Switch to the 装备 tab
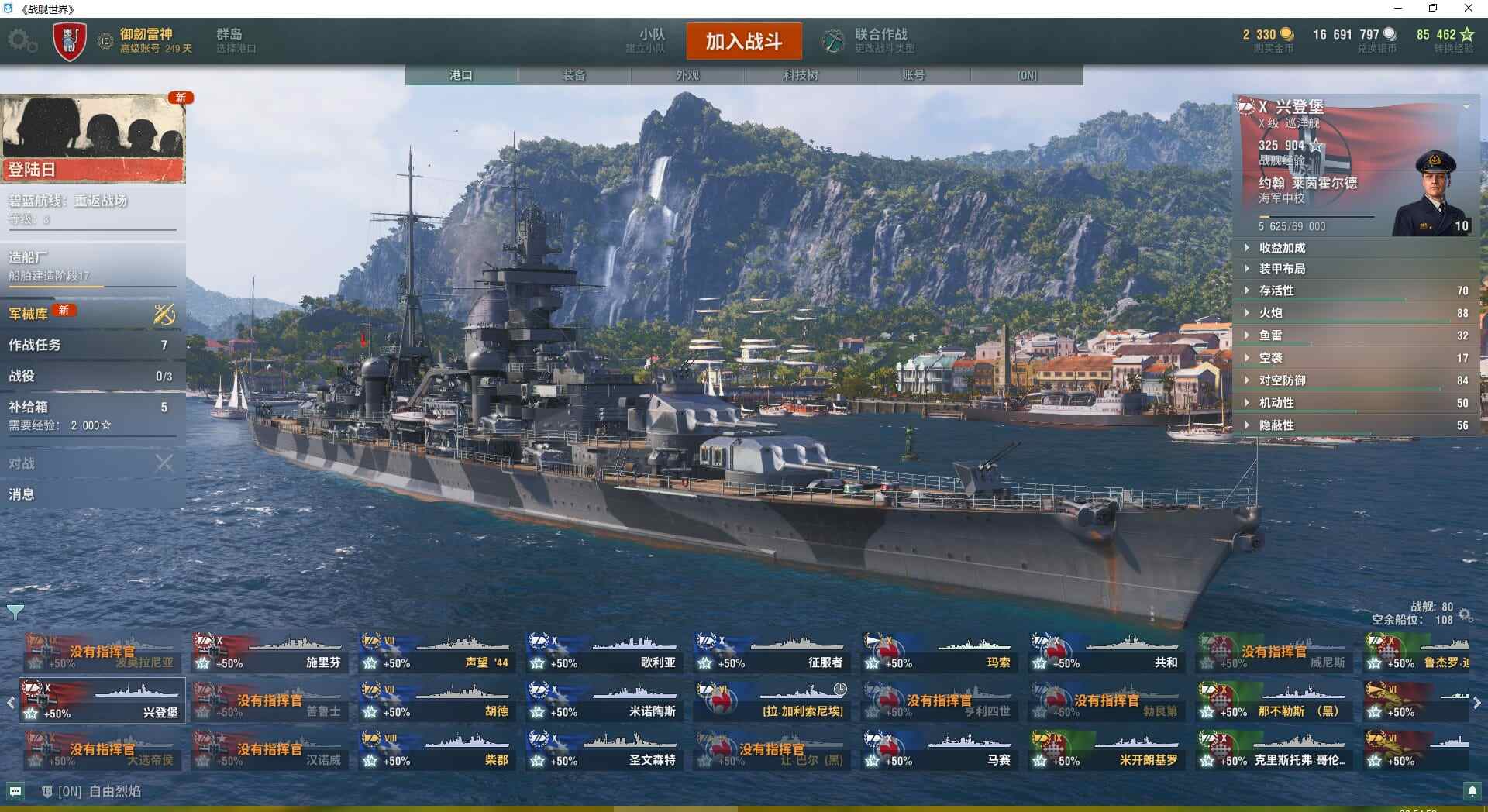This screenshot has height=812, width=1488. coord(574,75)
